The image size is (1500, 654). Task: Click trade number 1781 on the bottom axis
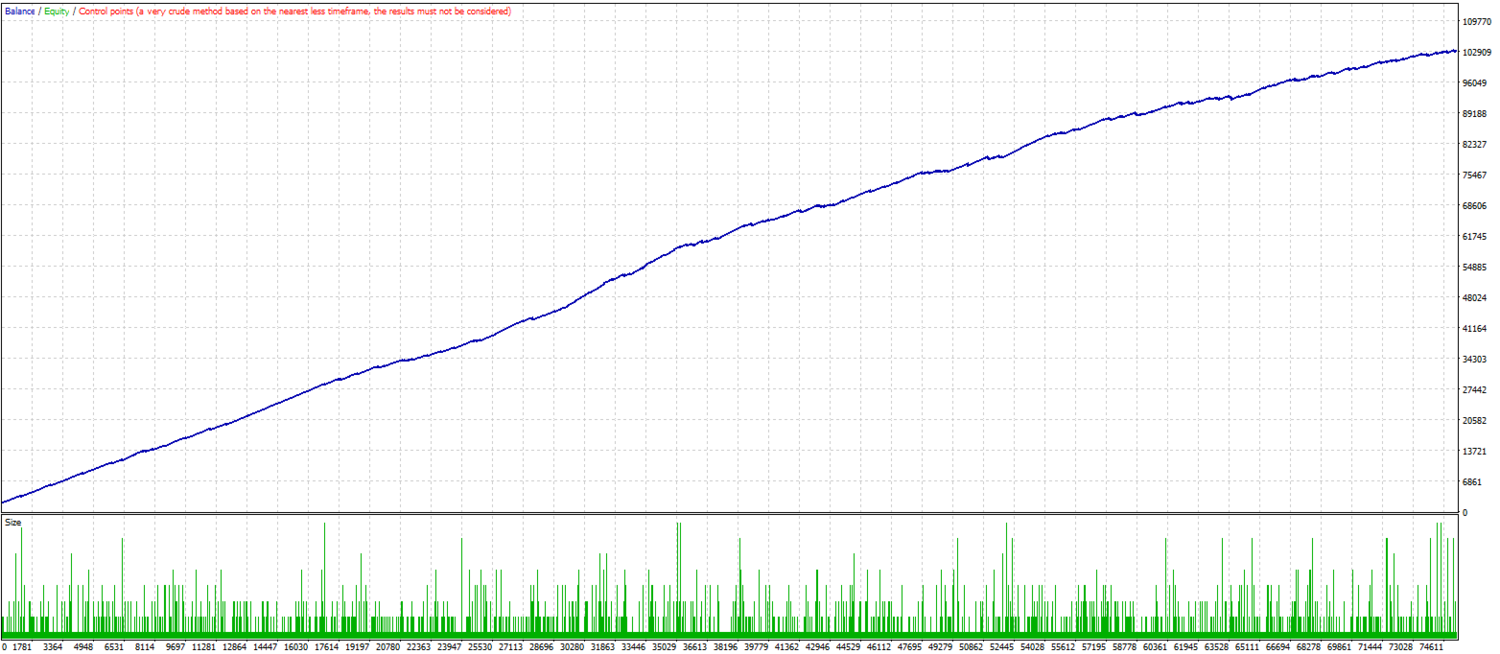(23, 647)
